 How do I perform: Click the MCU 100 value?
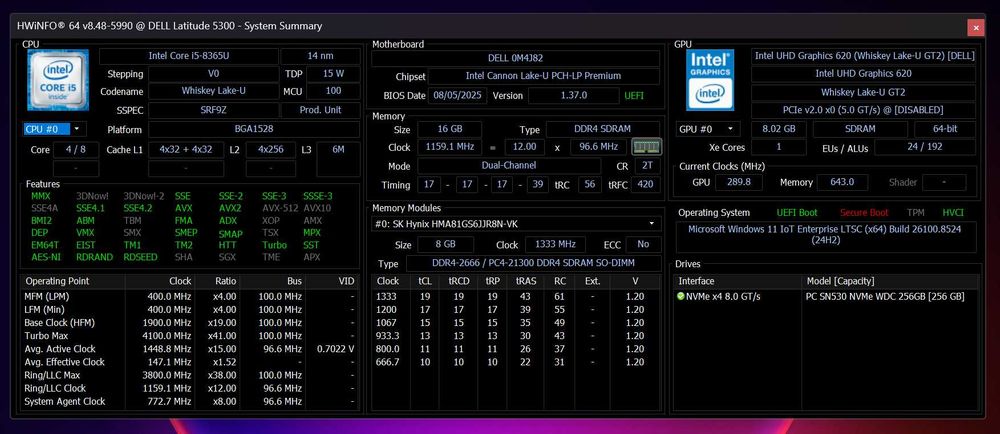pos(333,91)
